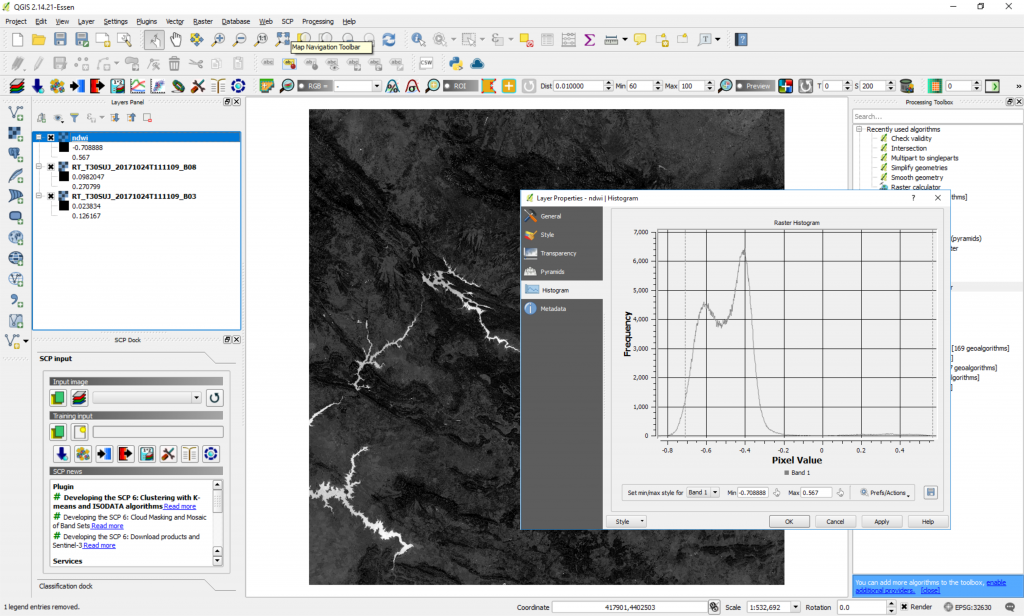Toggle visibility of the ndwi layer
1024x616 pixels.
click(x=50, y=137)
